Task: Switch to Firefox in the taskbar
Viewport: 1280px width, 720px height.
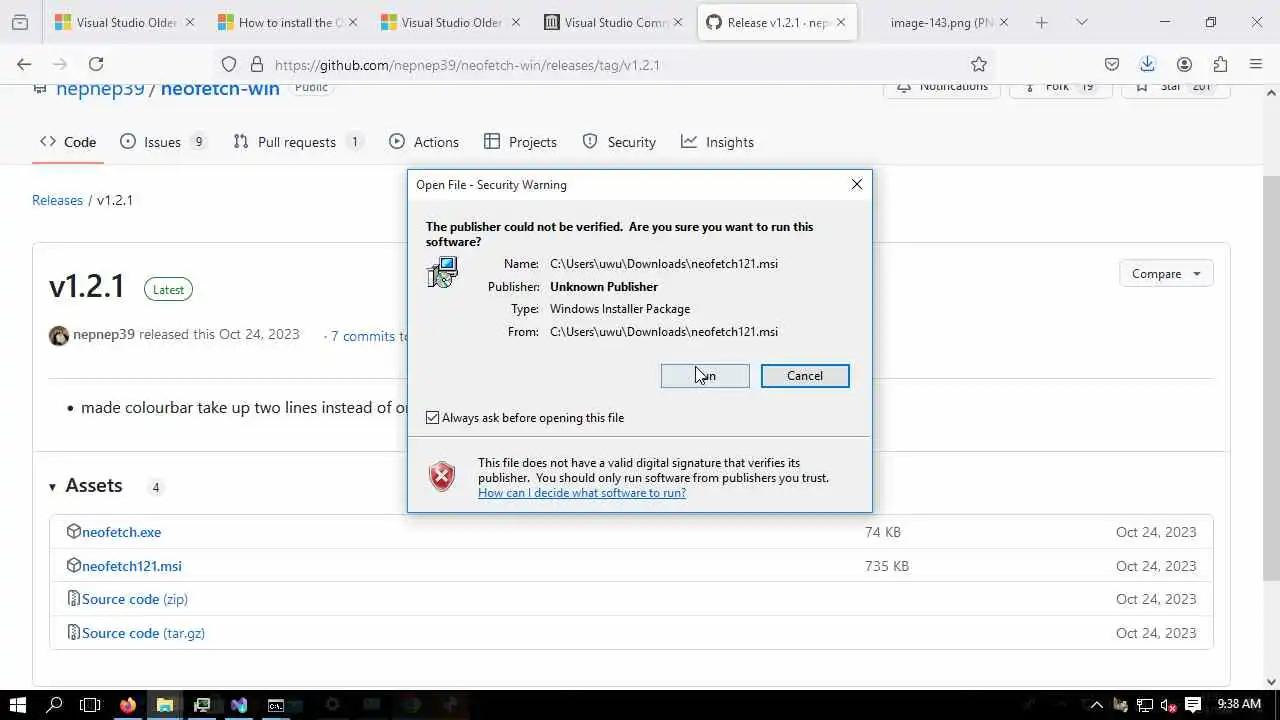Action: 127,705
